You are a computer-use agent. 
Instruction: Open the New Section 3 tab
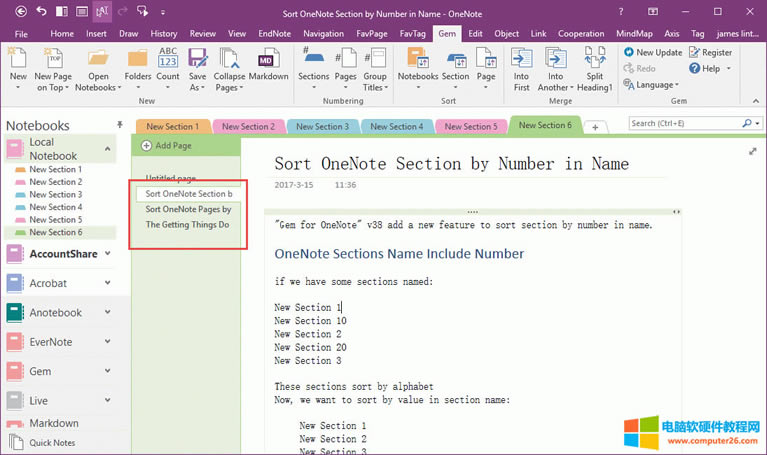(x=320, y=127)
